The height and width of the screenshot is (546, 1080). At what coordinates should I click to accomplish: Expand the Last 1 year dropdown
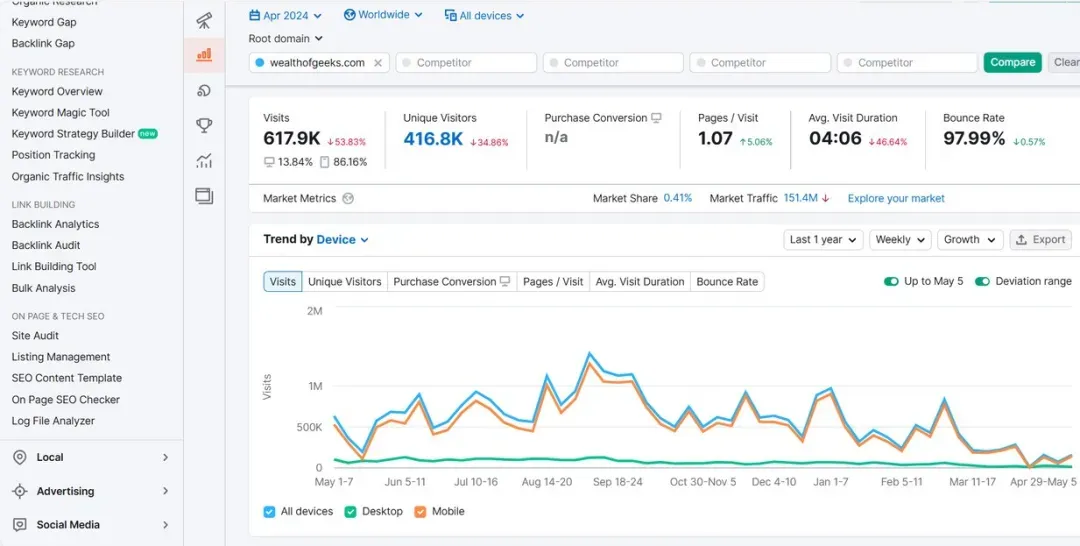point(822,240)
